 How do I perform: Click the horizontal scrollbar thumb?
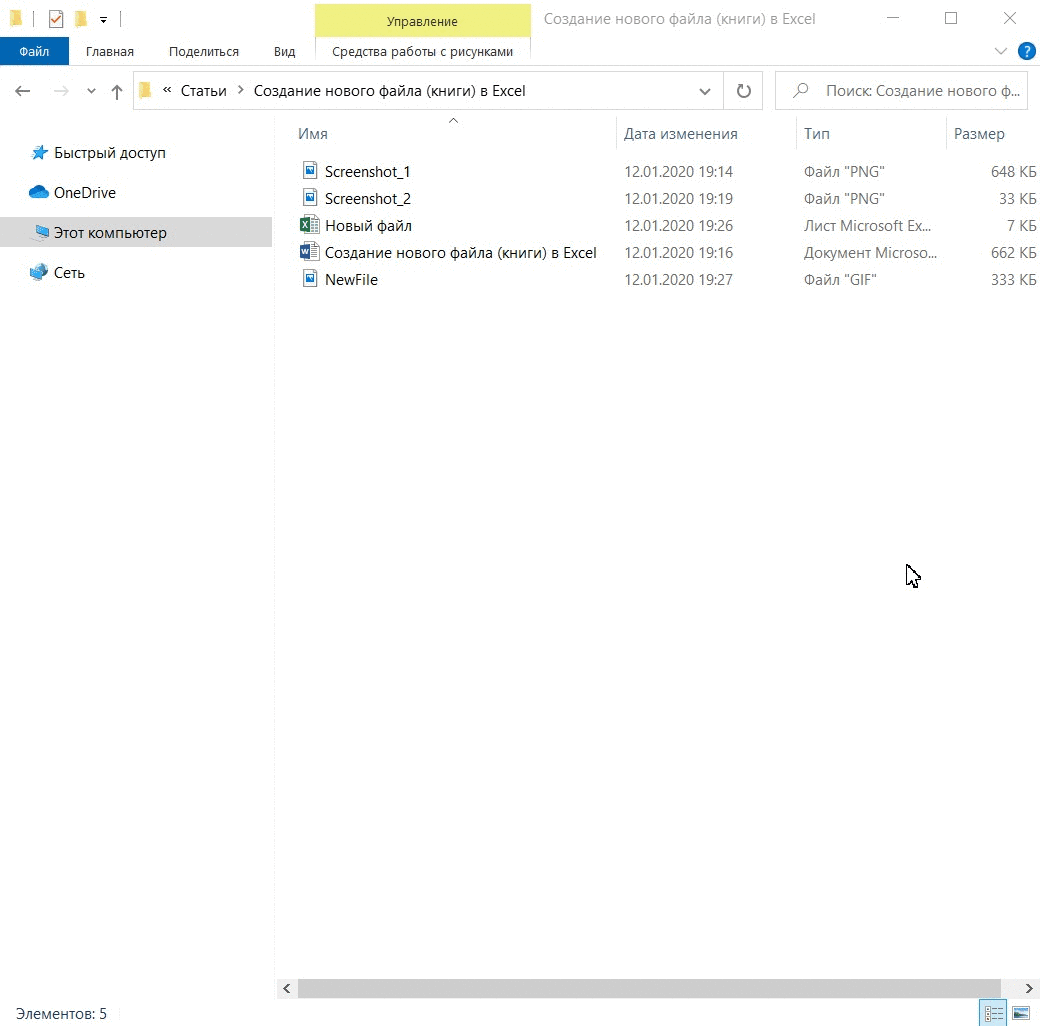pos(649,988)
